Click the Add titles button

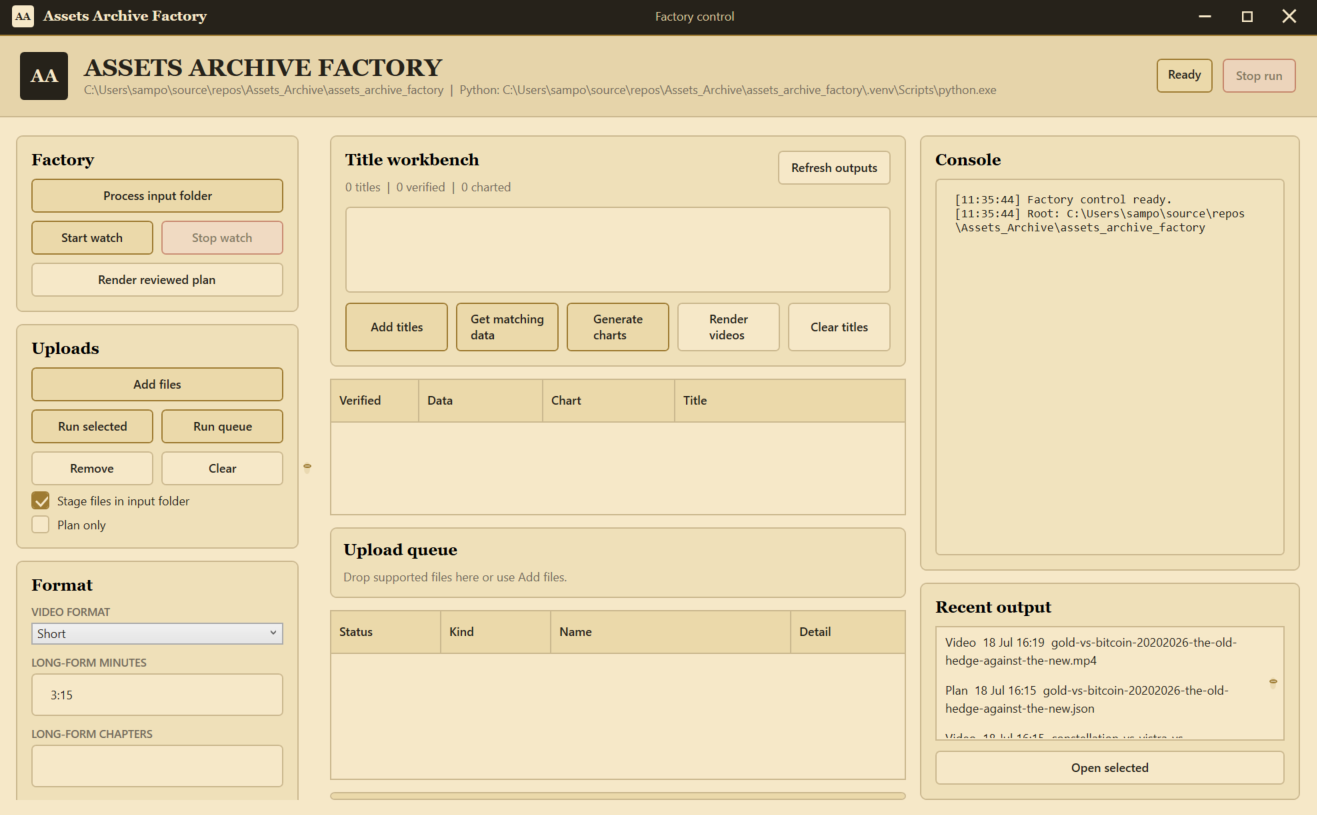pos(397,327)
